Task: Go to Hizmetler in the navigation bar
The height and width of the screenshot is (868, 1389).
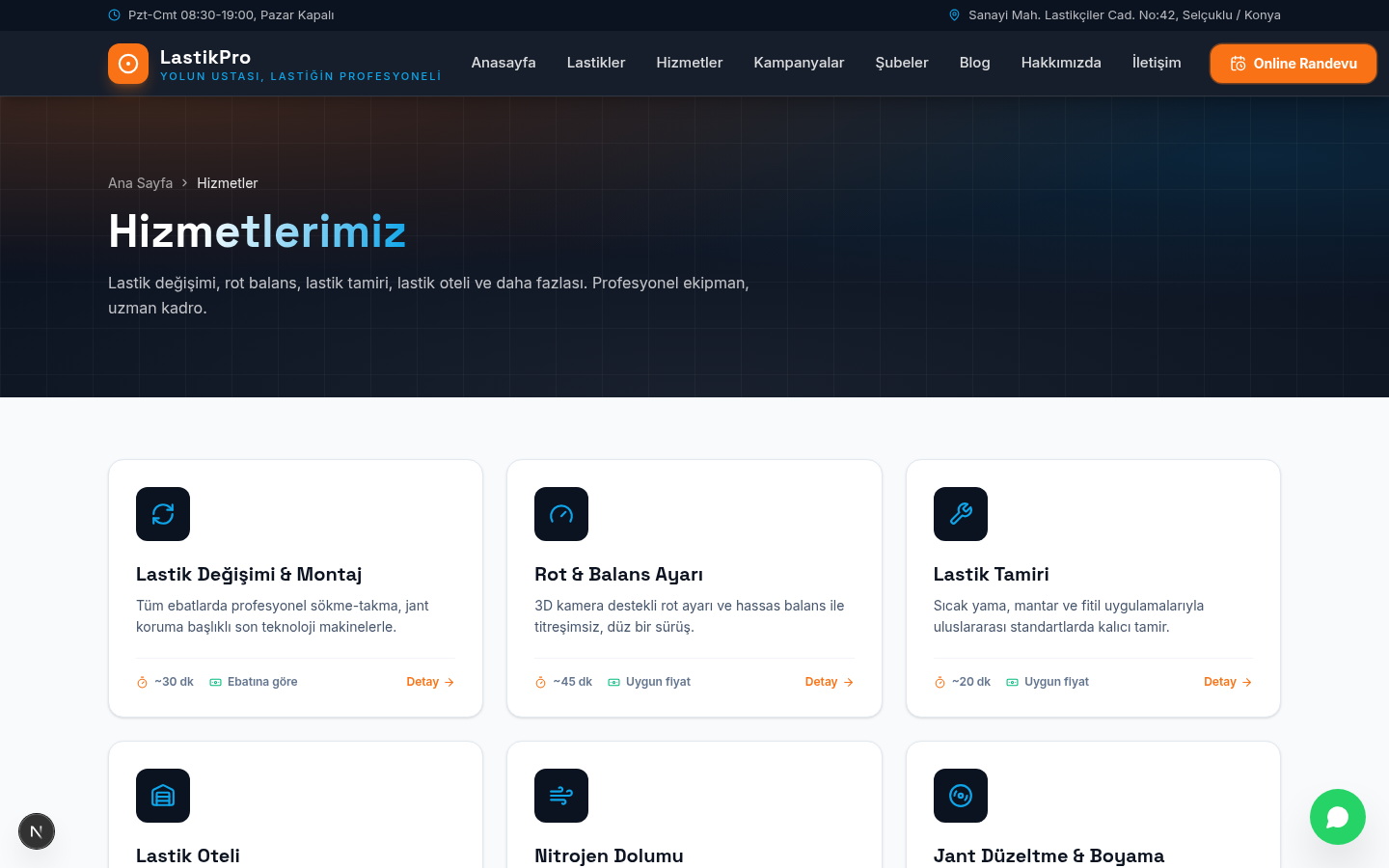Action: pyautogui.click(x=690, y=63)
